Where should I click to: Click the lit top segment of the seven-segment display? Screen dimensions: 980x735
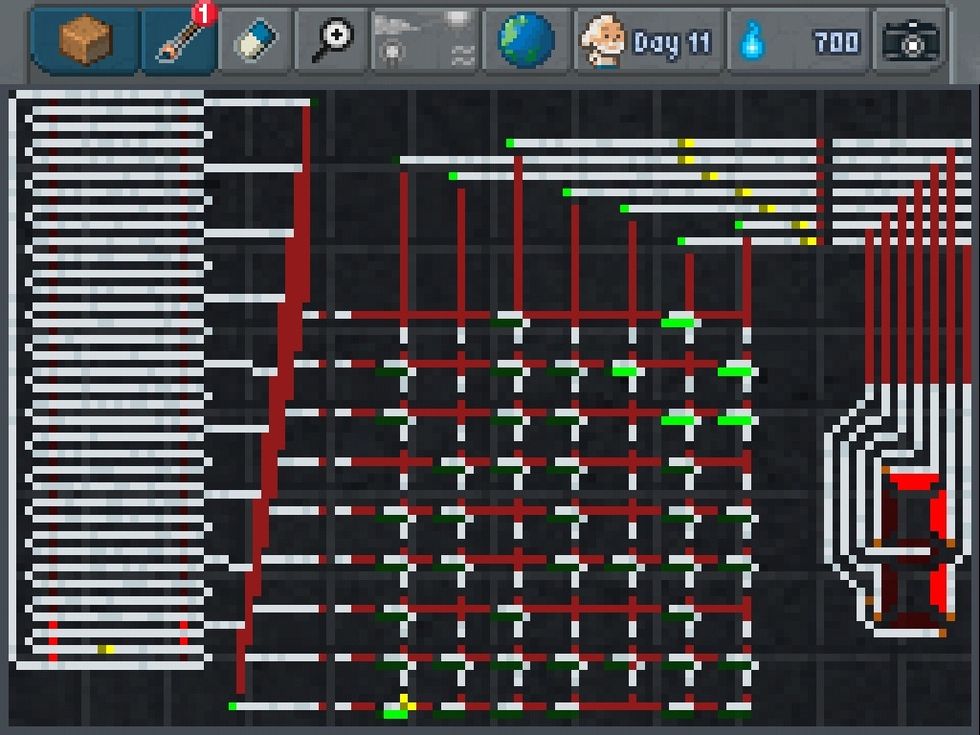pyautogui.click(x=913, y=482)
